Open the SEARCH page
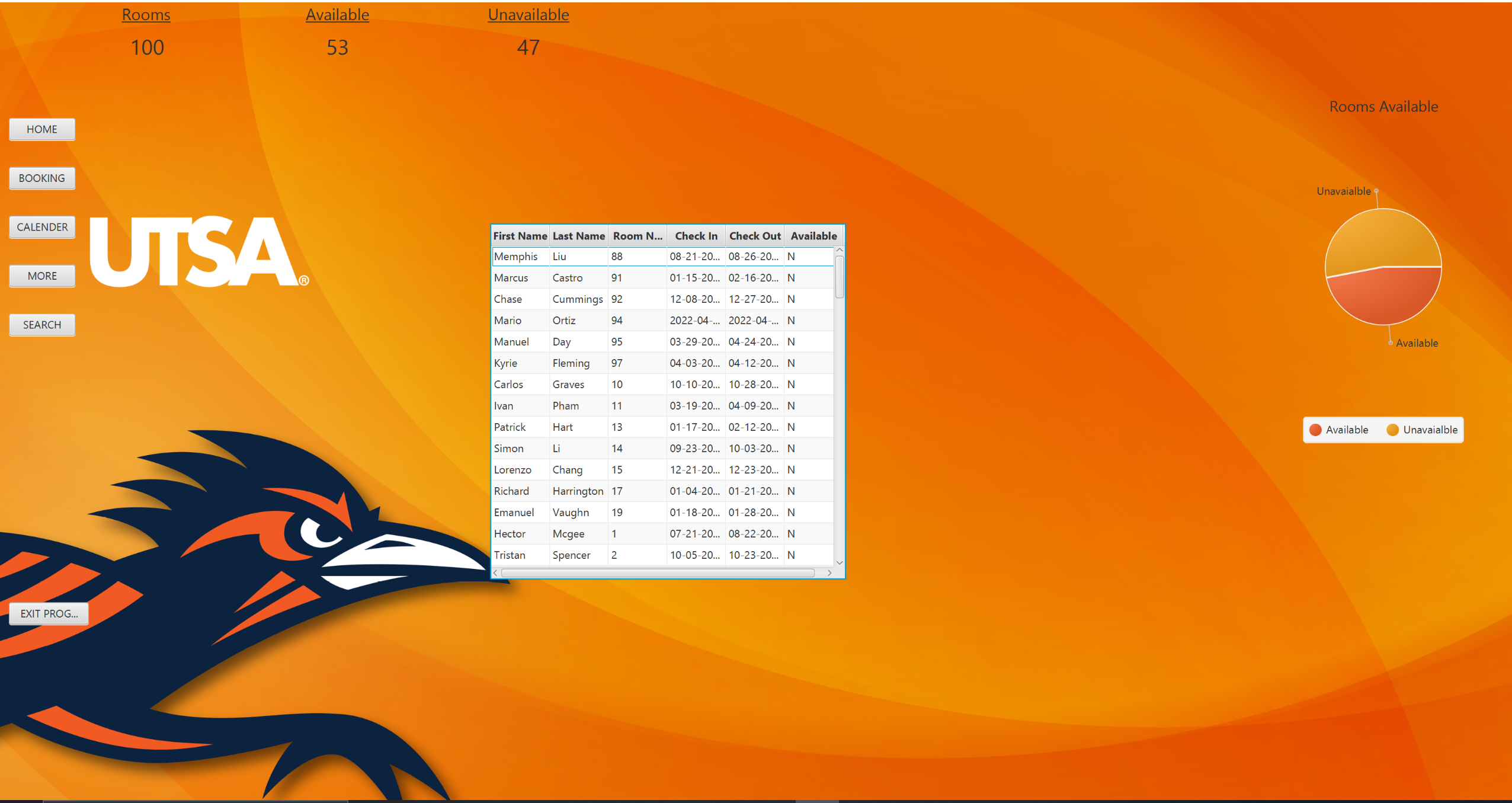Screen dimensions: 1512x803 pos(42,325)
